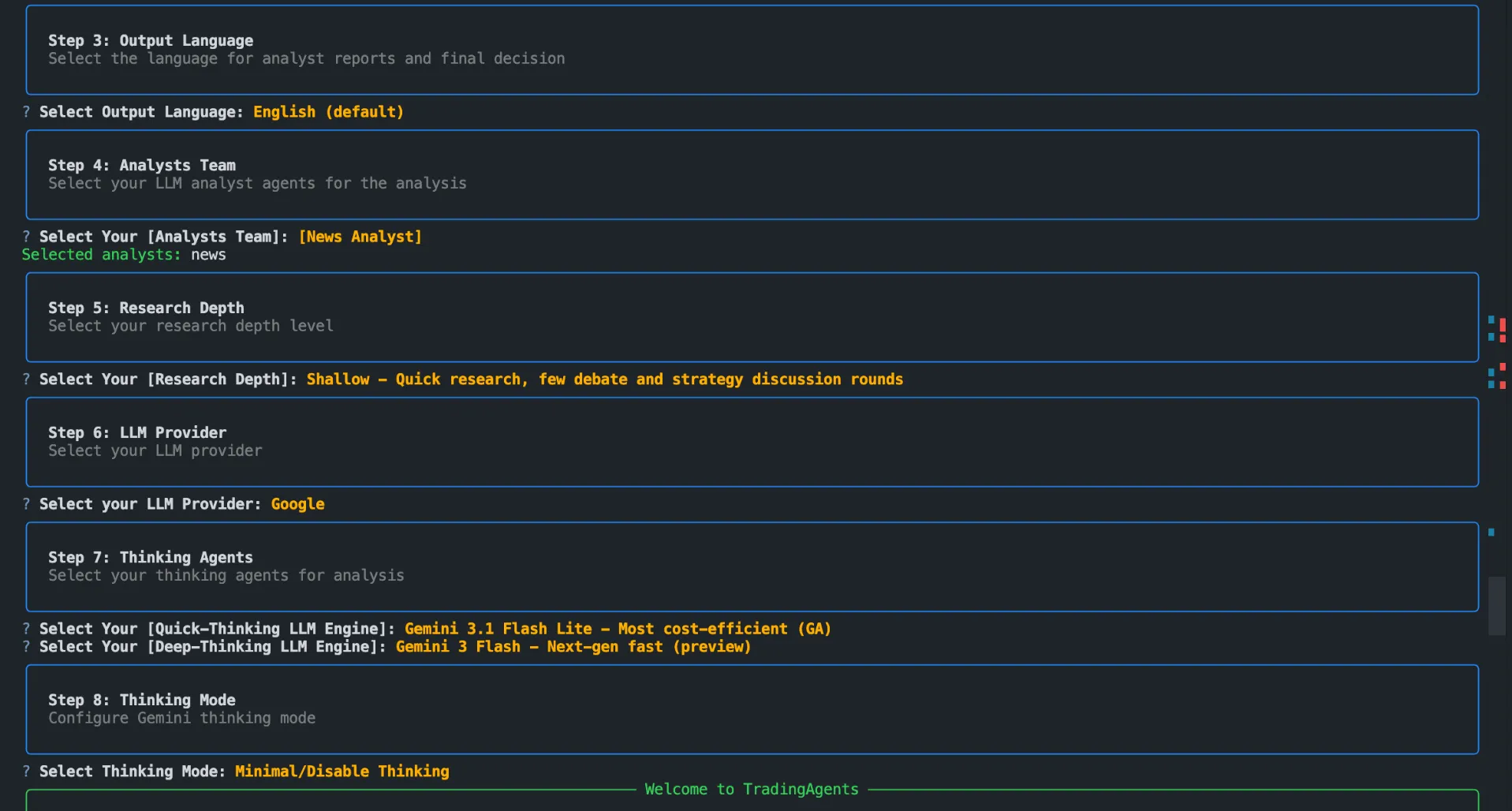Click the 'Step 6: LLM Provider' heading
This screenshot has width=1512, height=811.
pos(137,432)
